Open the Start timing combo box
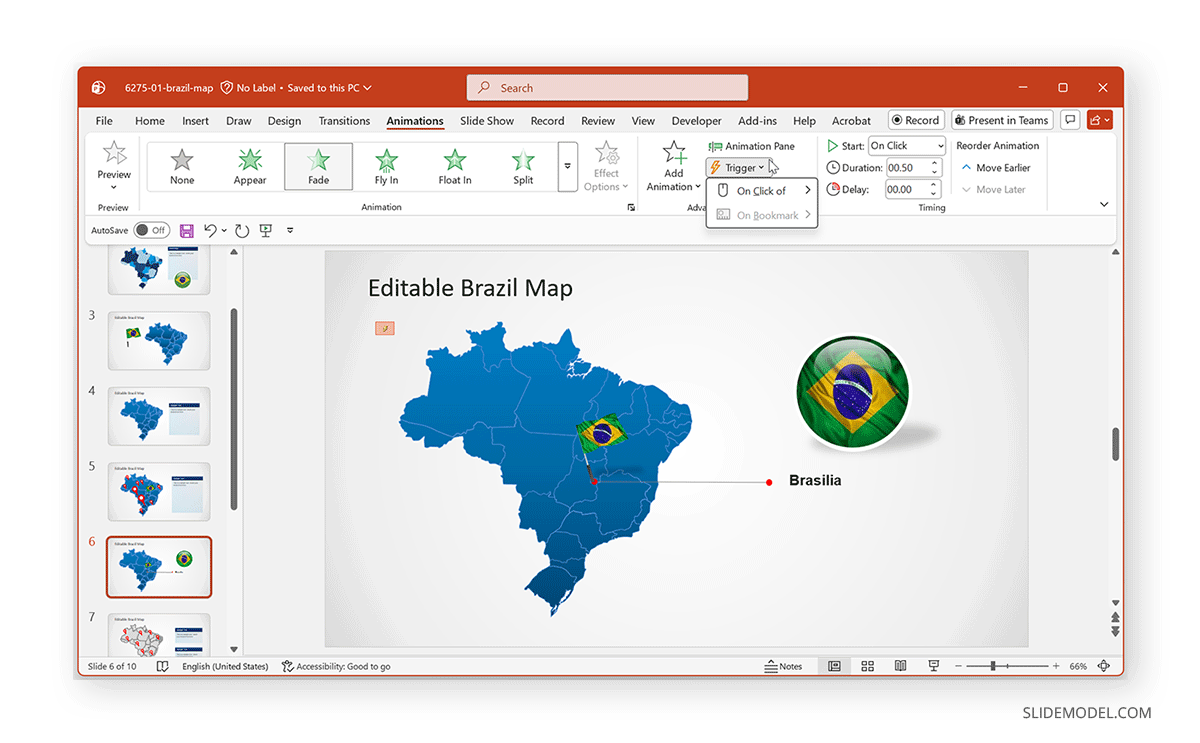Screen dimensions: 1200x743 906,146
